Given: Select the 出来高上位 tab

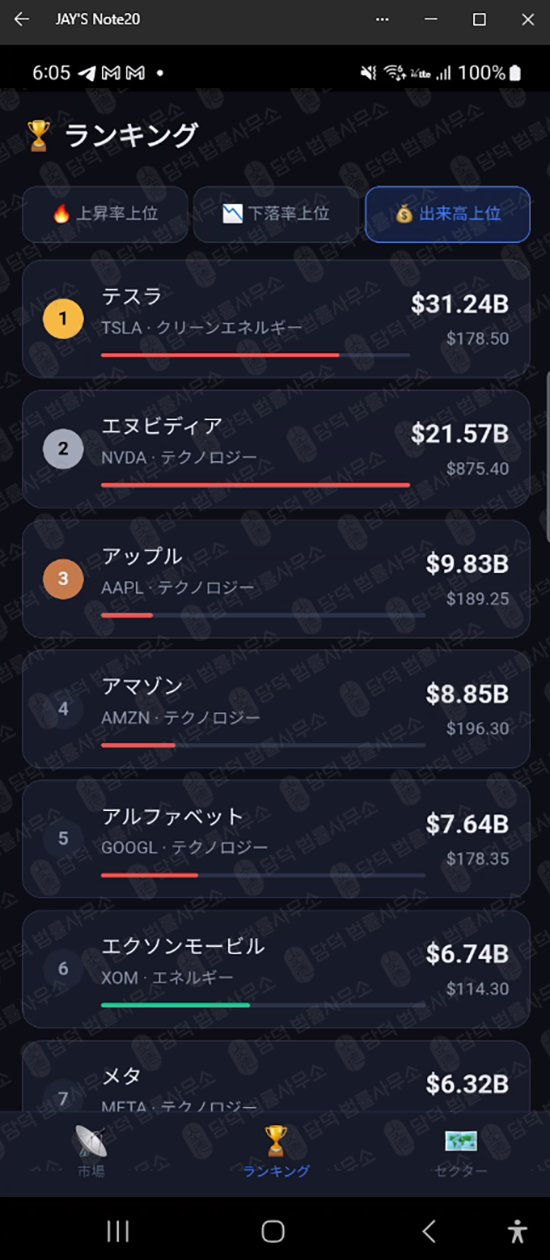Looking at the screenshot, I should (x=447, y=214).
